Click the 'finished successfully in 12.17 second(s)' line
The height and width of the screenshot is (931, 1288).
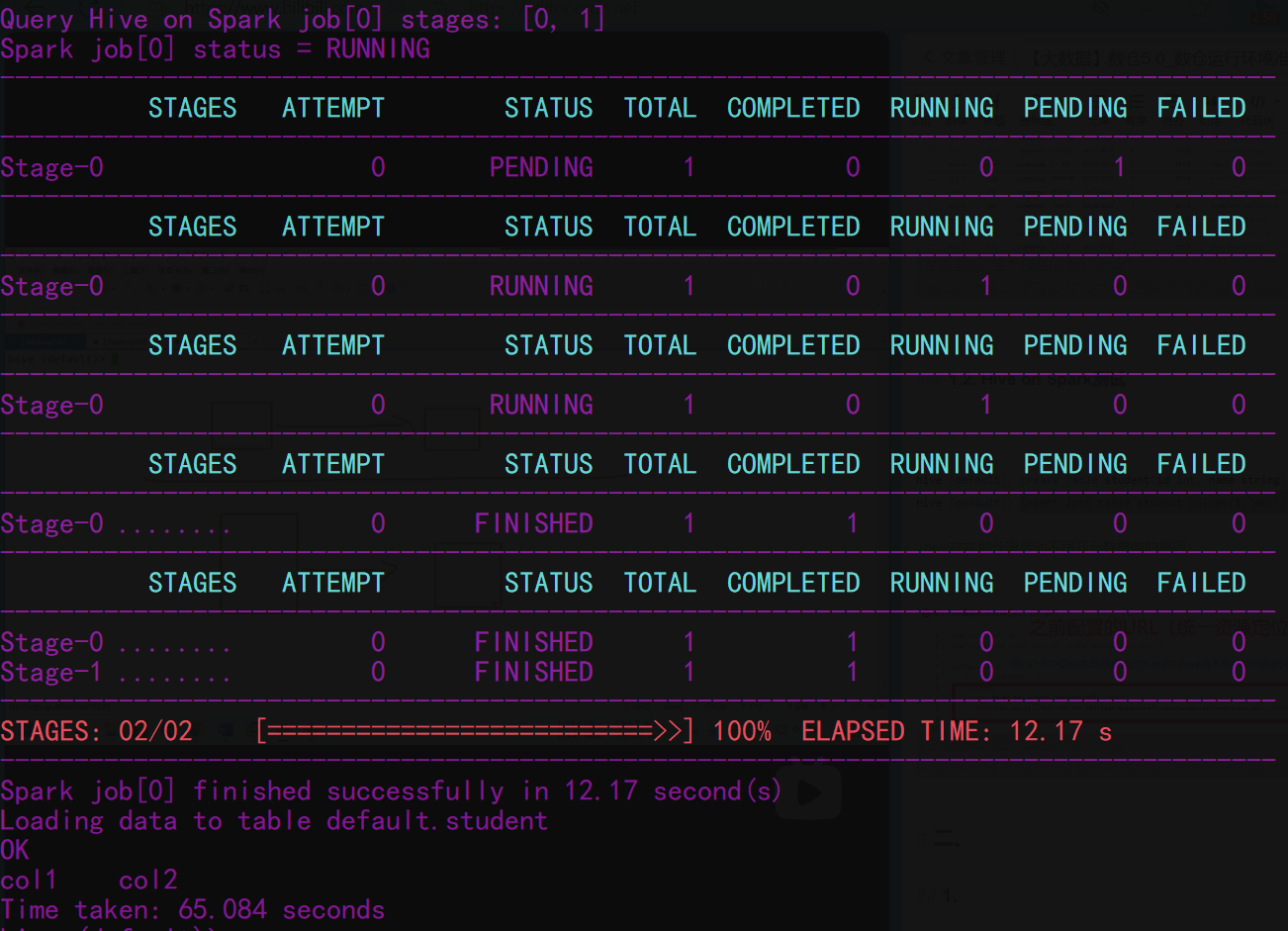391,791
